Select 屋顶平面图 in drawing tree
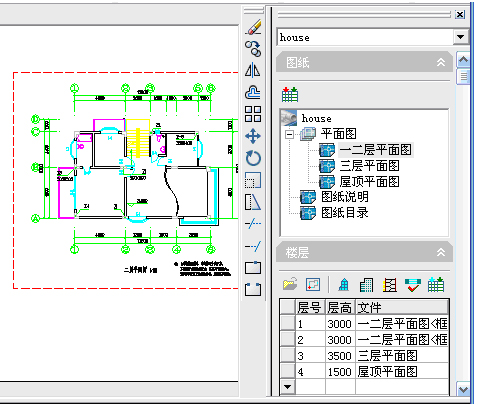This screenshot has height=405, width=478. (369, 181)
